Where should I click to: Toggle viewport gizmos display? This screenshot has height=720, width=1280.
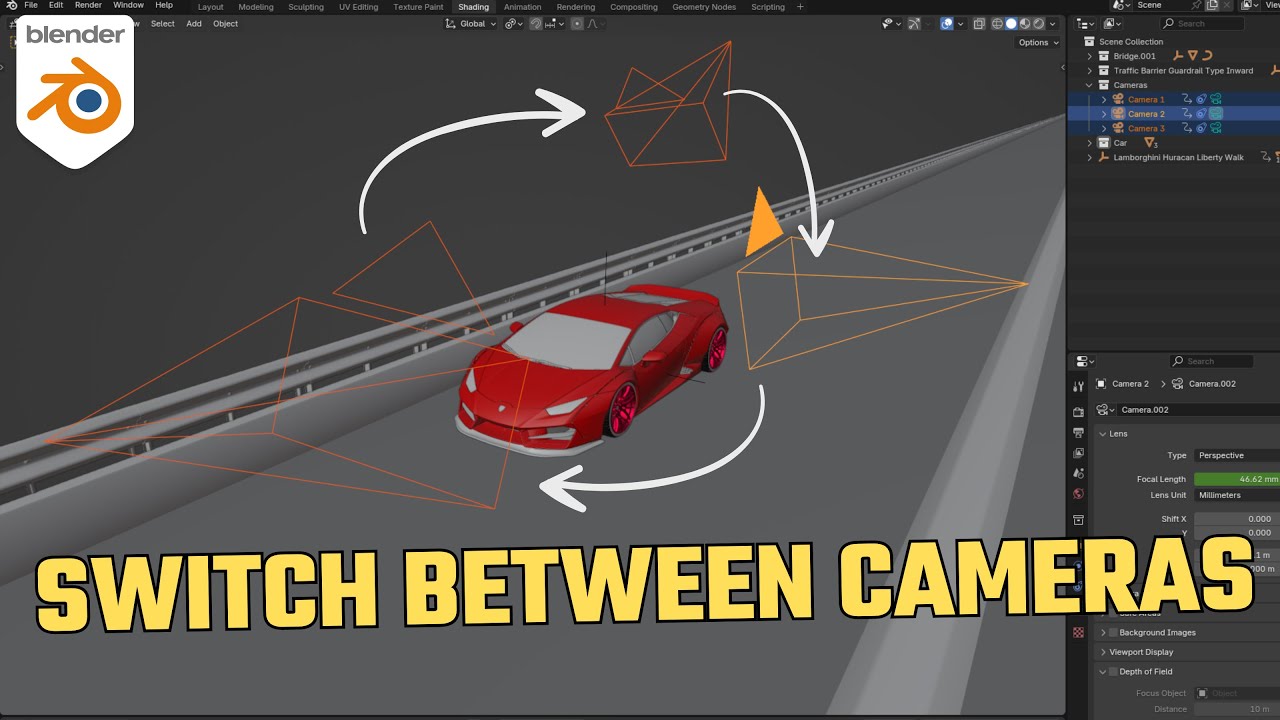915,23
